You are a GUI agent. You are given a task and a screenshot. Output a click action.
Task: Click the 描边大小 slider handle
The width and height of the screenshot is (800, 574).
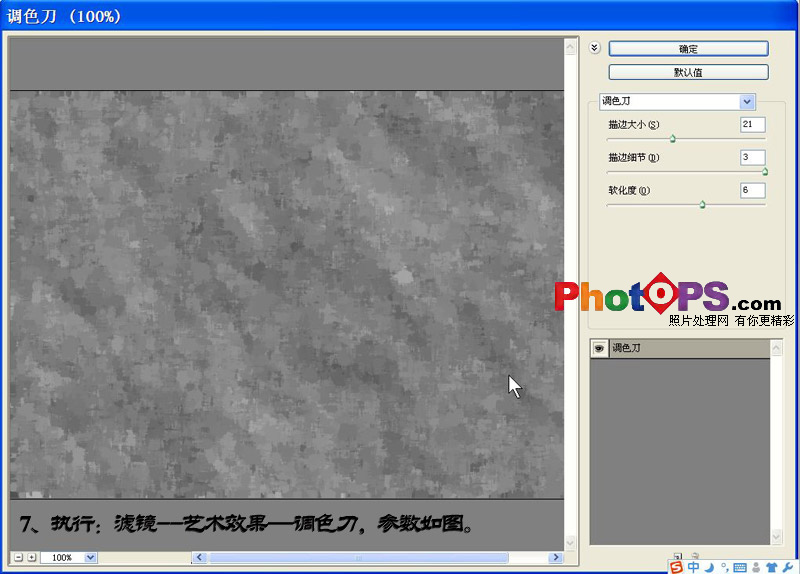(x=672, y=138)
